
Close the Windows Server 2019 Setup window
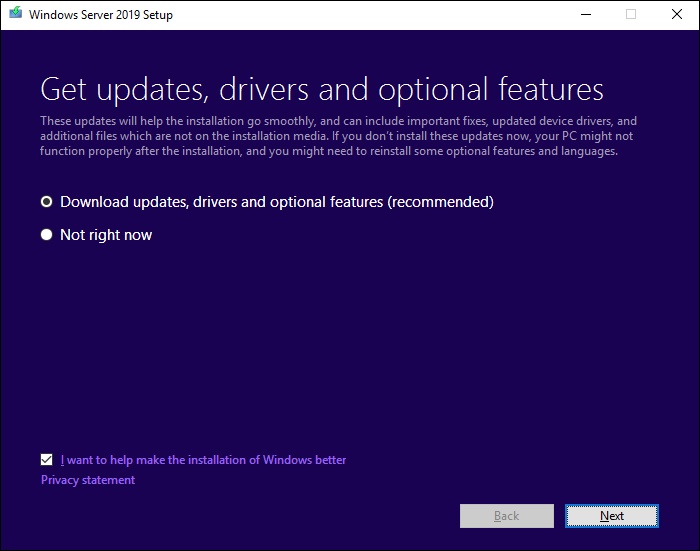(676, 15)
